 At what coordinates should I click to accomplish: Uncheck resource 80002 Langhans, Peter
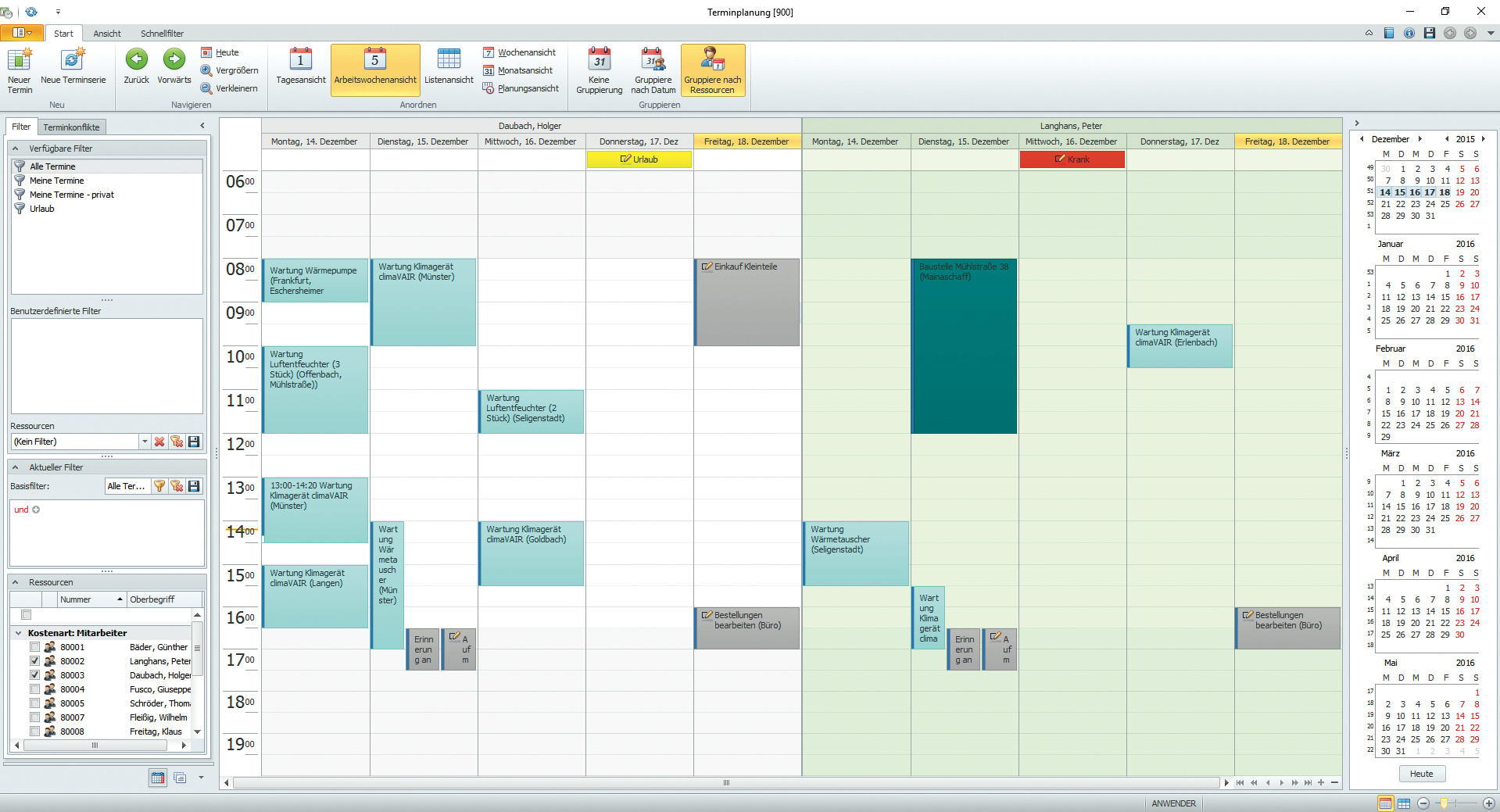point(34,661)
